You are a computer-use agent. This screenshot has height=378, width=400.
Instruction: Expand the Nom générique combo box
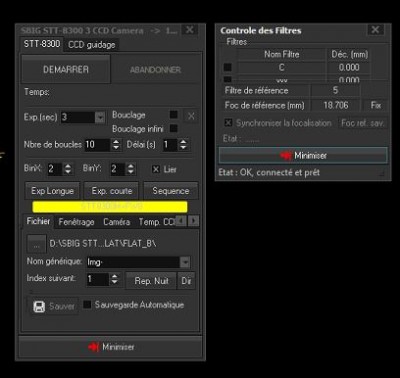[185, 262]
